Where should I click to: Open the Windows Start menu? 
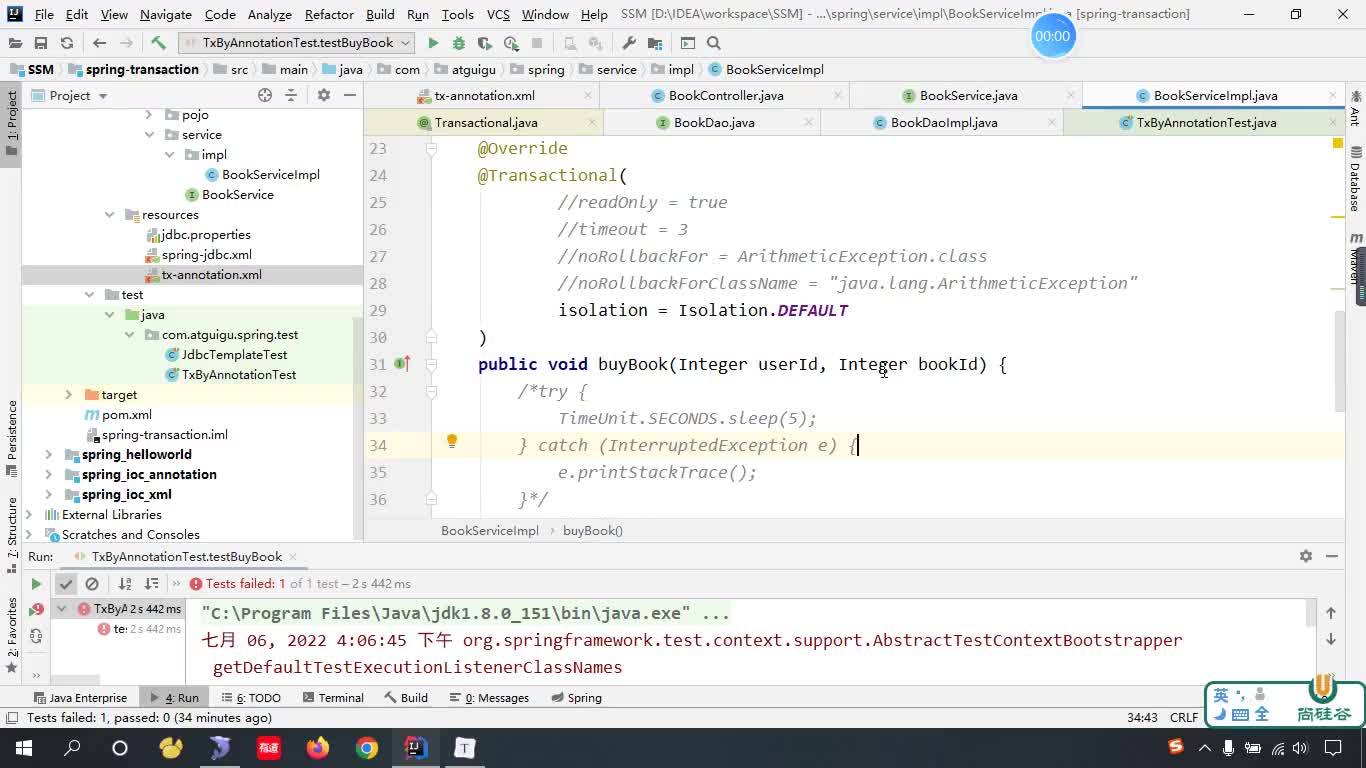coord(23,748)
